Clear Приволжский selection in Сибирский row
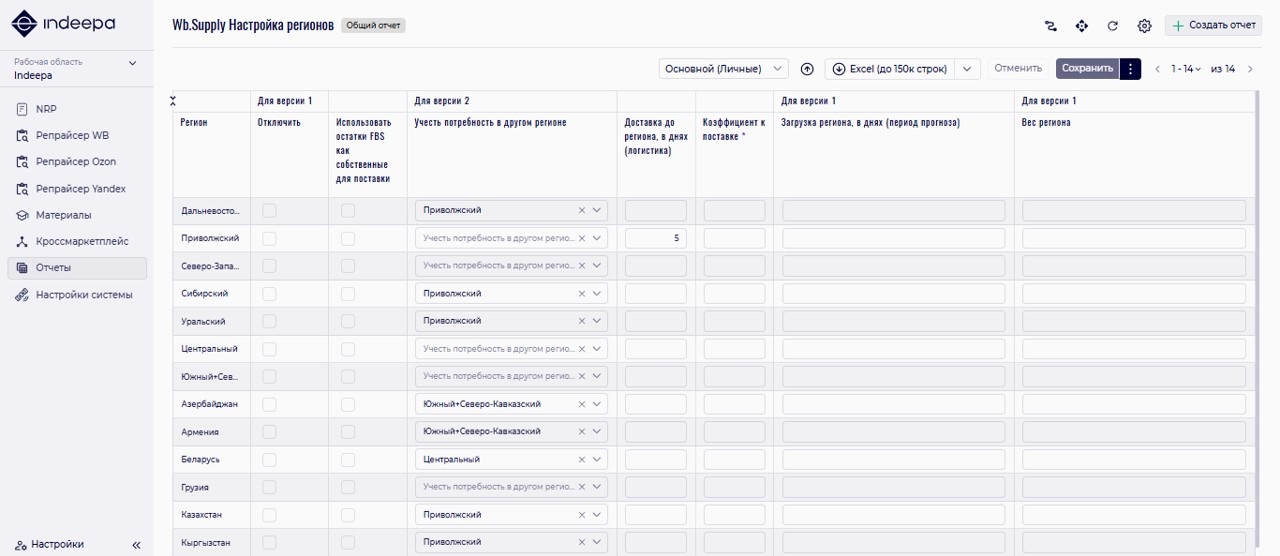Screen dimensions: 1280x556 pos(582,294)
